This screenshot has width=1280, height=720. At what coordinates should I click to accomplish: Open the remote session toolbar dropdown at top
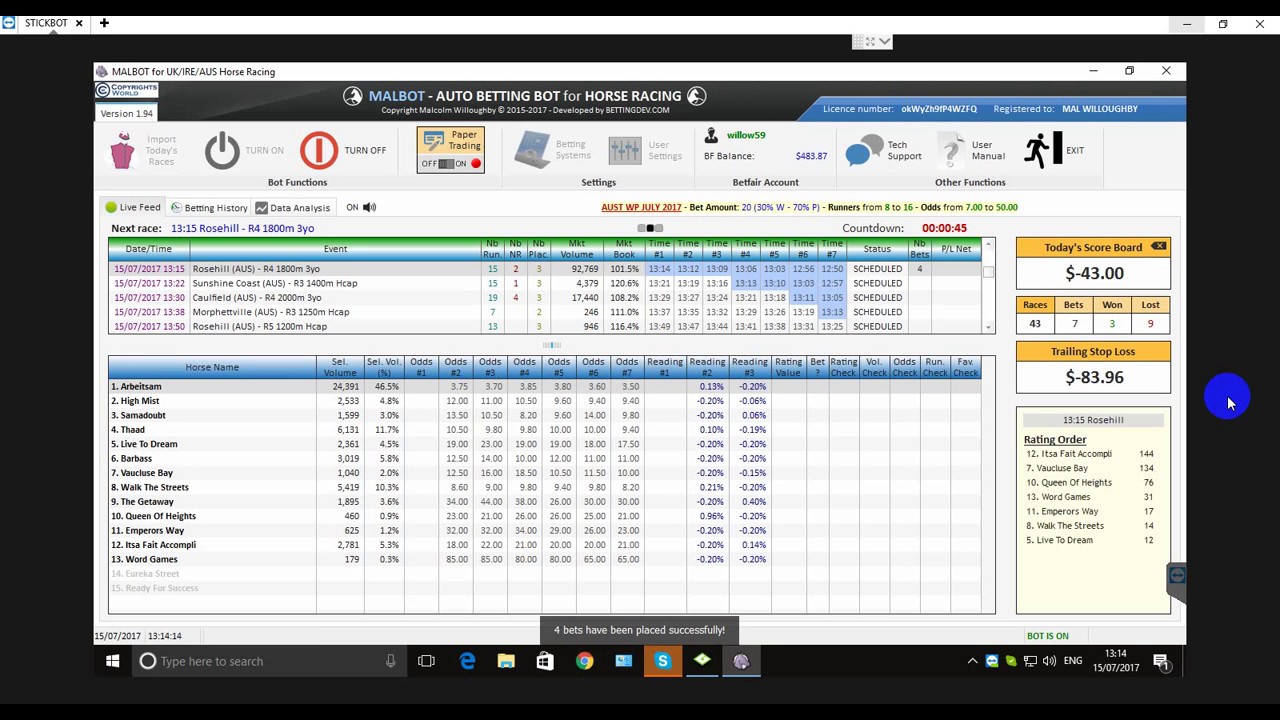click(x=885, y=41)
